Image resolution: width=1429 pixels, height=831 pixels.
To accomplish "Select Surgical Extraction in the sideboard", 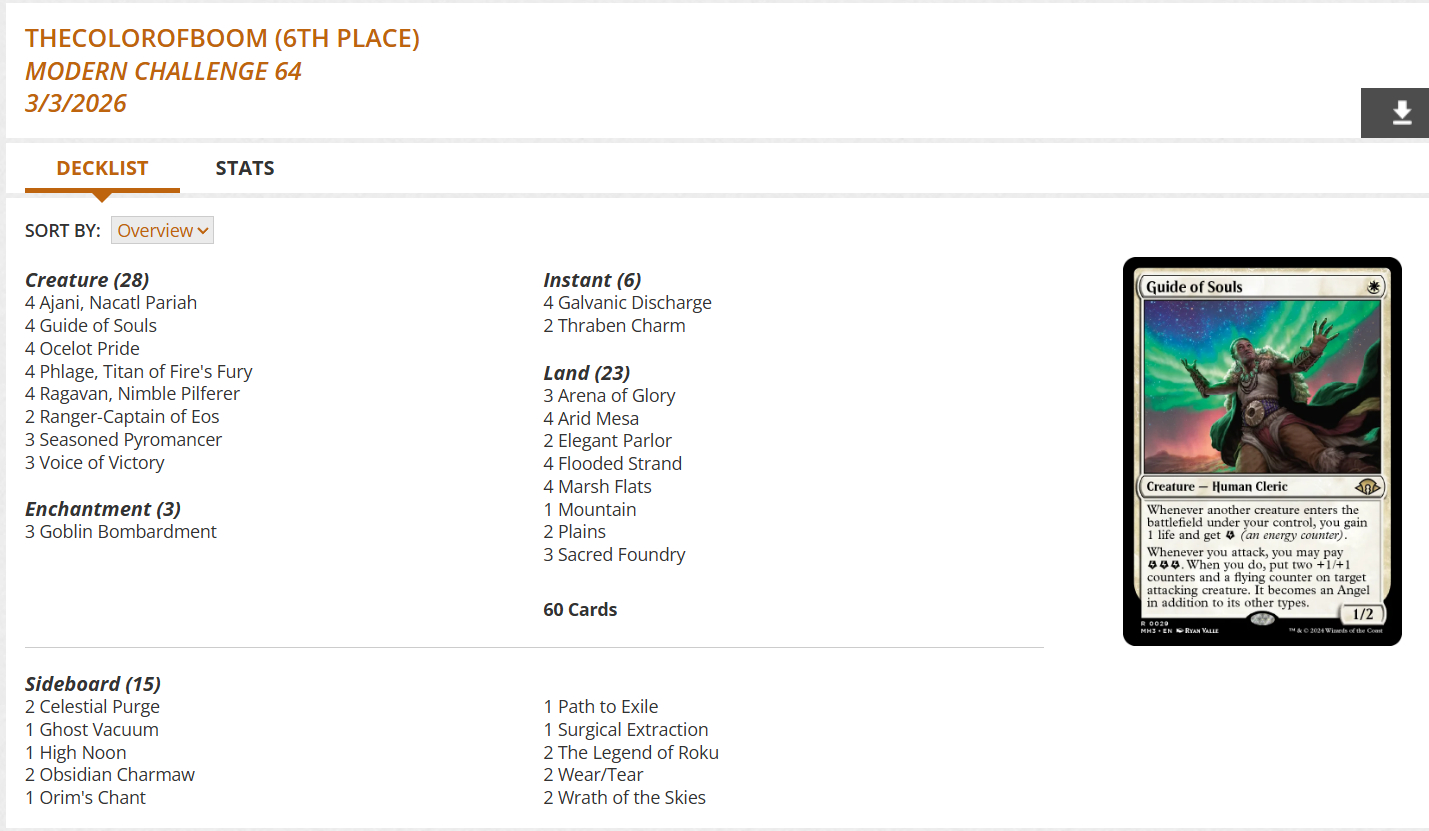I will (633, 730).
